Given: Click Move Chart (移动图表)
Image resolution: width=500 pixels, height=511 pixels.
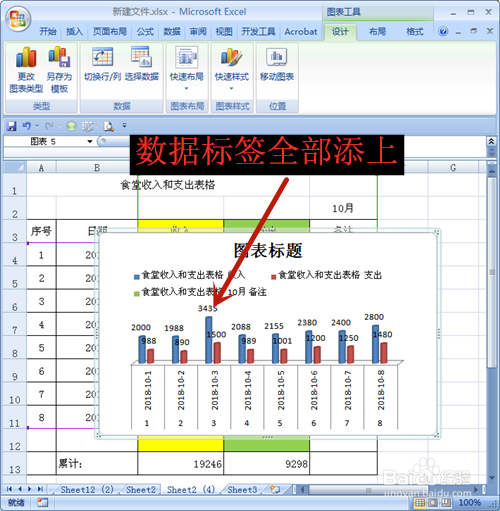Looking at the screenshot, I should tap(277, 64).
